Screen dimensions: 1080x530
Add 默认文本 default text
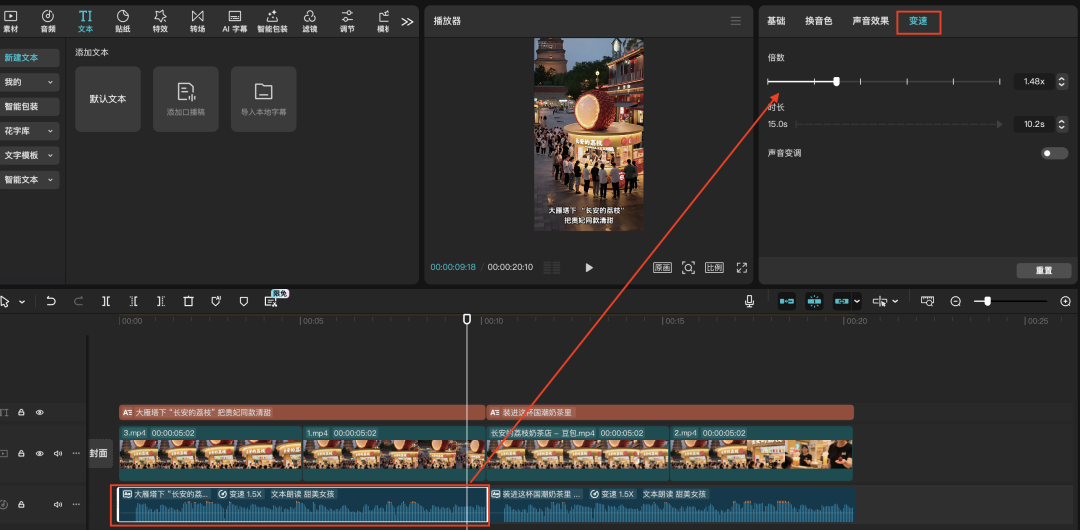pos(108,99)
